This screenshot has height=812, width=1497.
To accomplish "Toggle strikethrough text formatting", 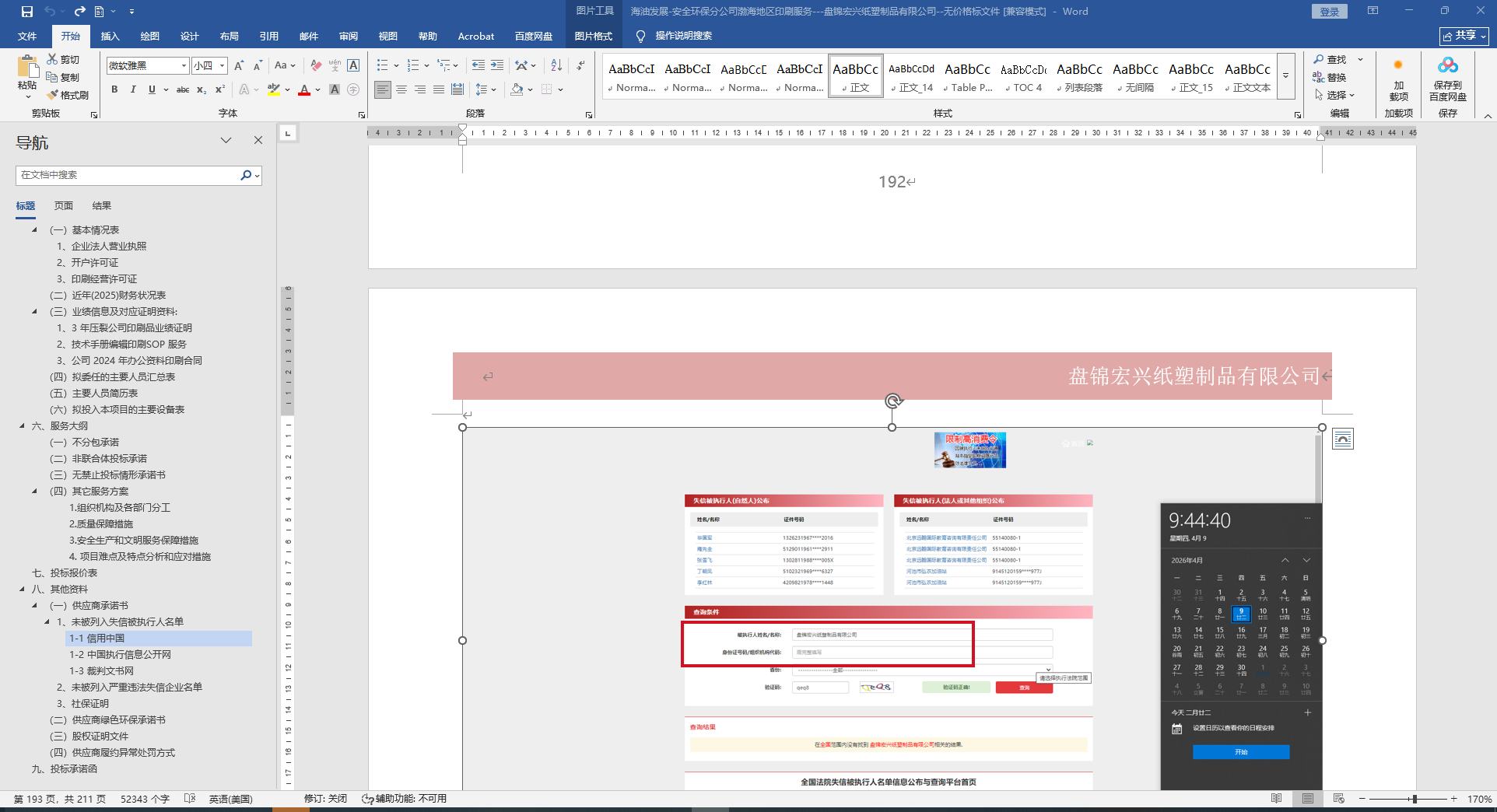I will coord(183,89).
